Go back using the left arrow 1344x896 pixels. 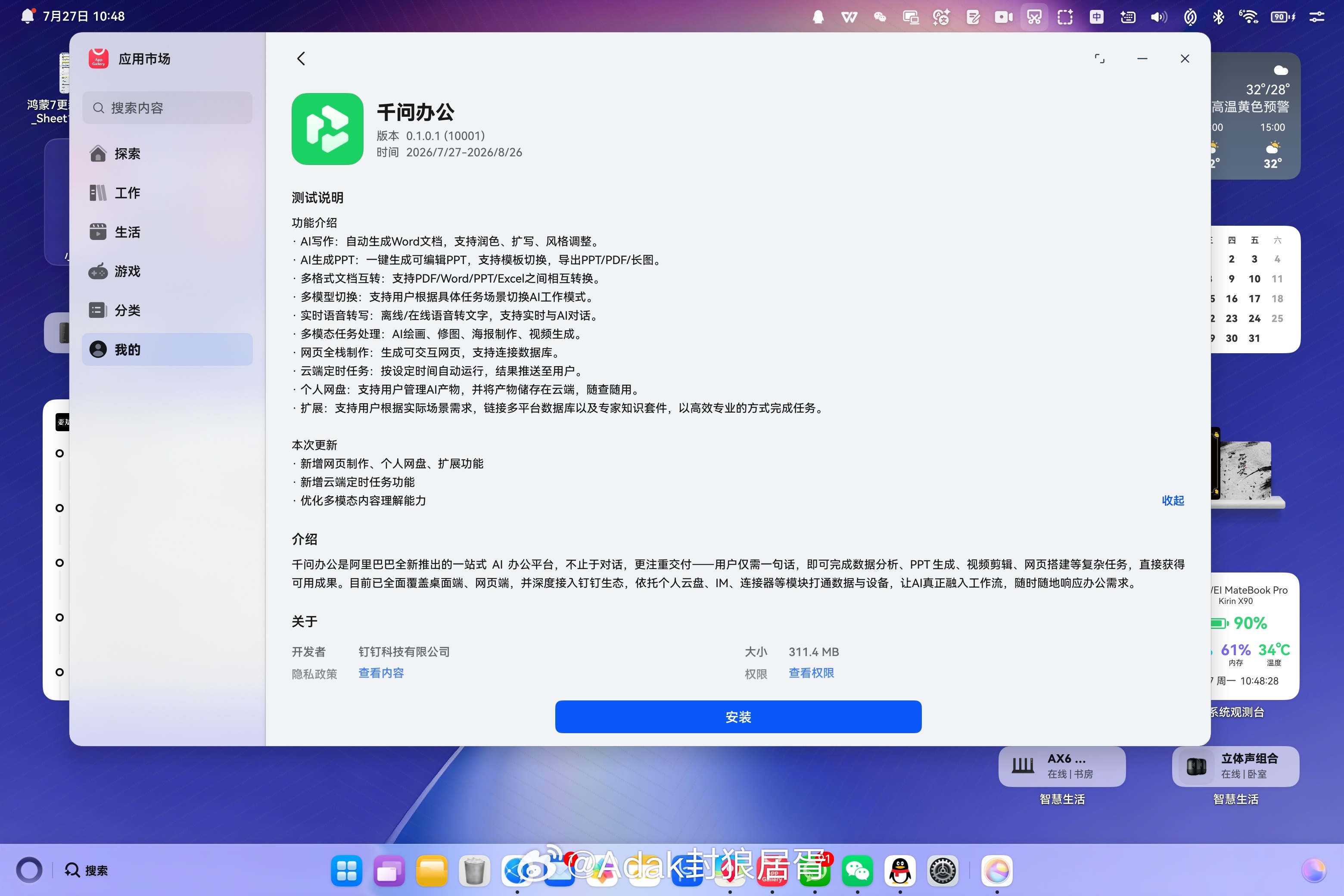click(x=301, y=58)
